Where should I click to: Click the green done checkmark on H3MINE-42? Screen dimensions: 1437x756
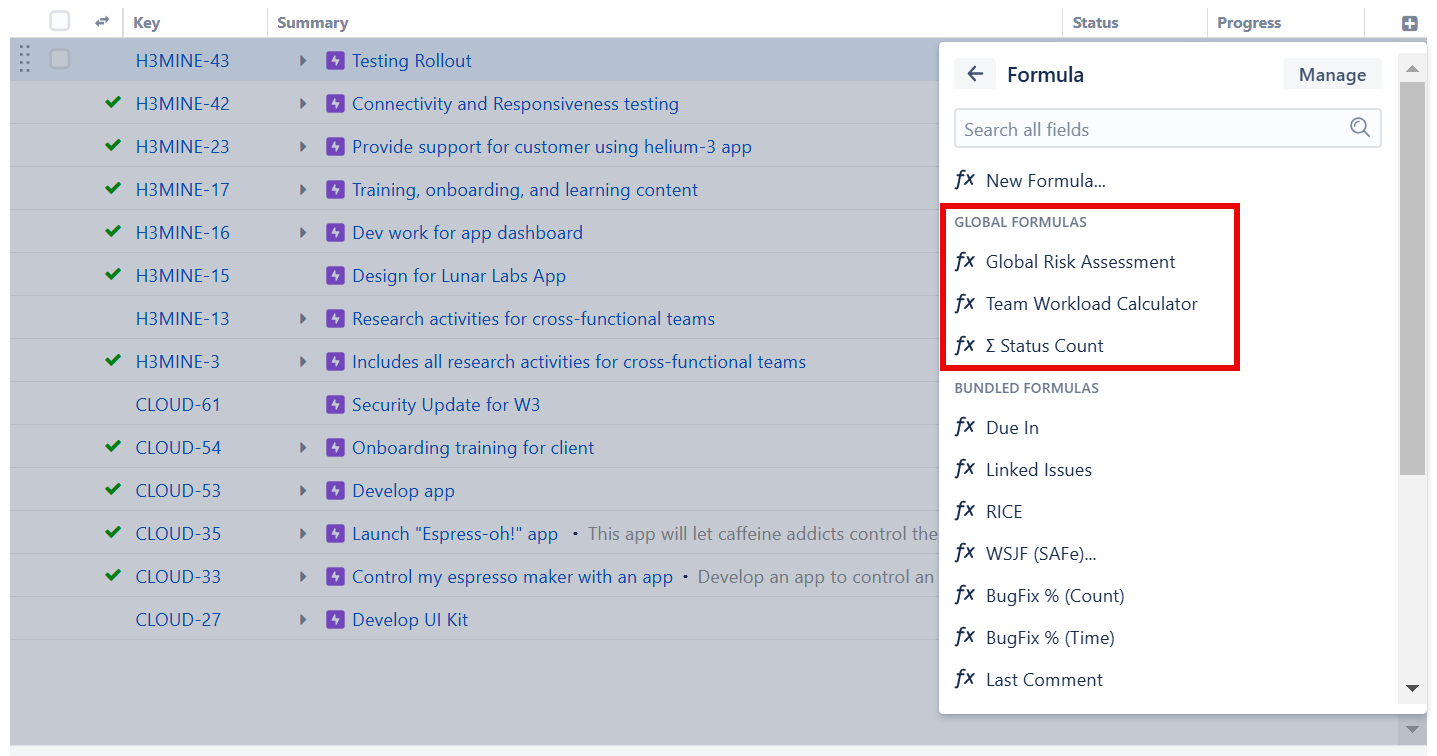pos(111,102)
